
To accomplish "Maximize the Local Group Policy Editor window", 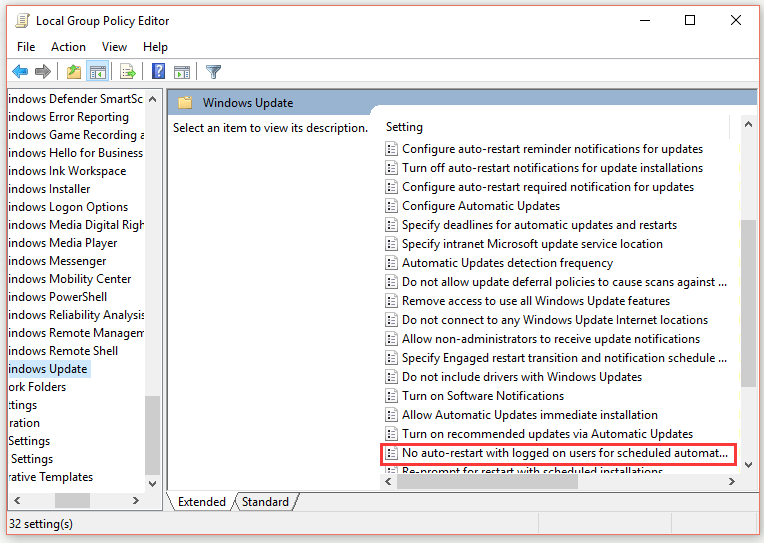I will (x=690, y=20).
